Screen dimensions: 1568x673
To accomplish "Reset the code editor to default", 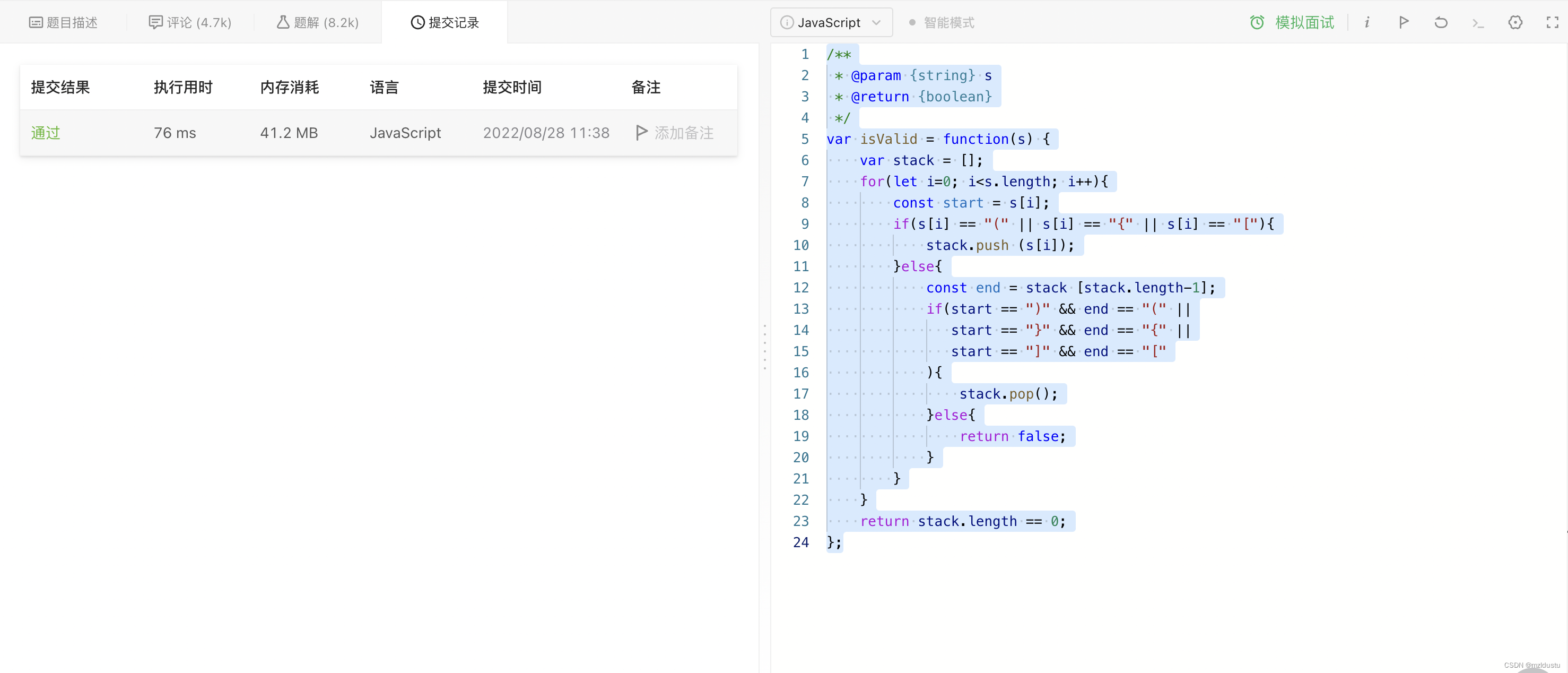I will 1441,22.
